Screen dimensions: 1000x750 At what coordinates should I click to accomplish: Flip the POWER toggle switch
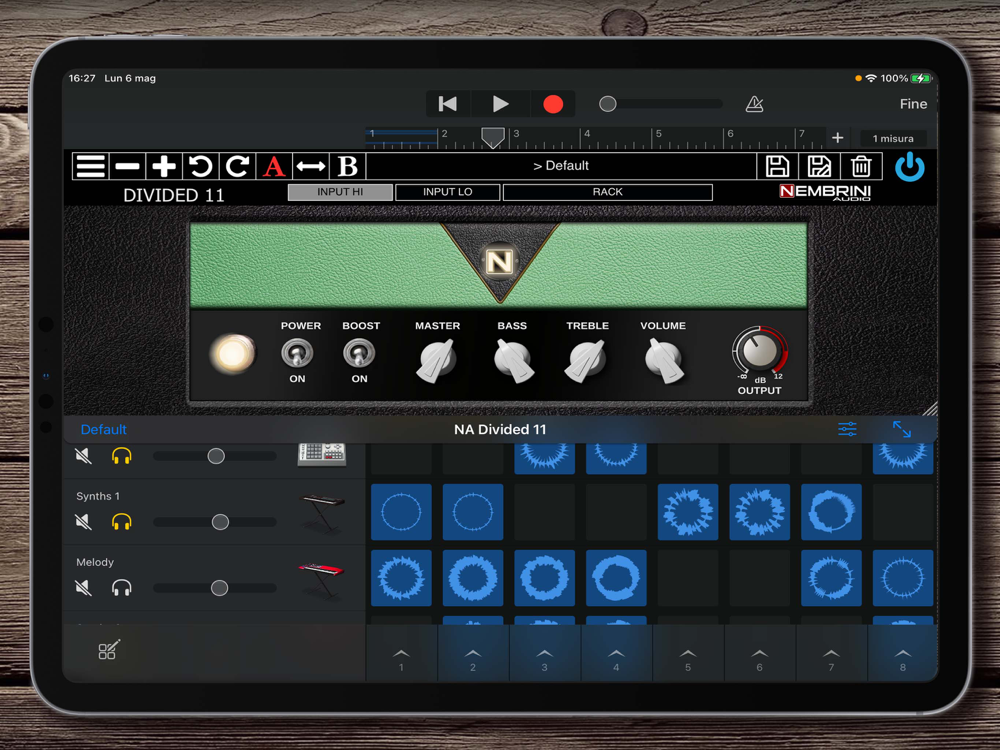pyautogui.click(x=297, y=353)
